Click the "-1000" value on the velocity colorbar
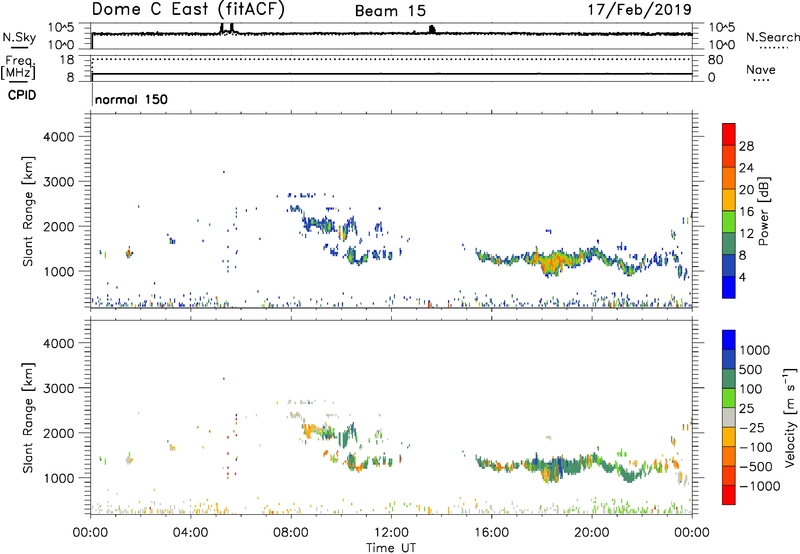The height and width of the screenshot is (554, 800). pyautogui.click(x=759, y=486)
